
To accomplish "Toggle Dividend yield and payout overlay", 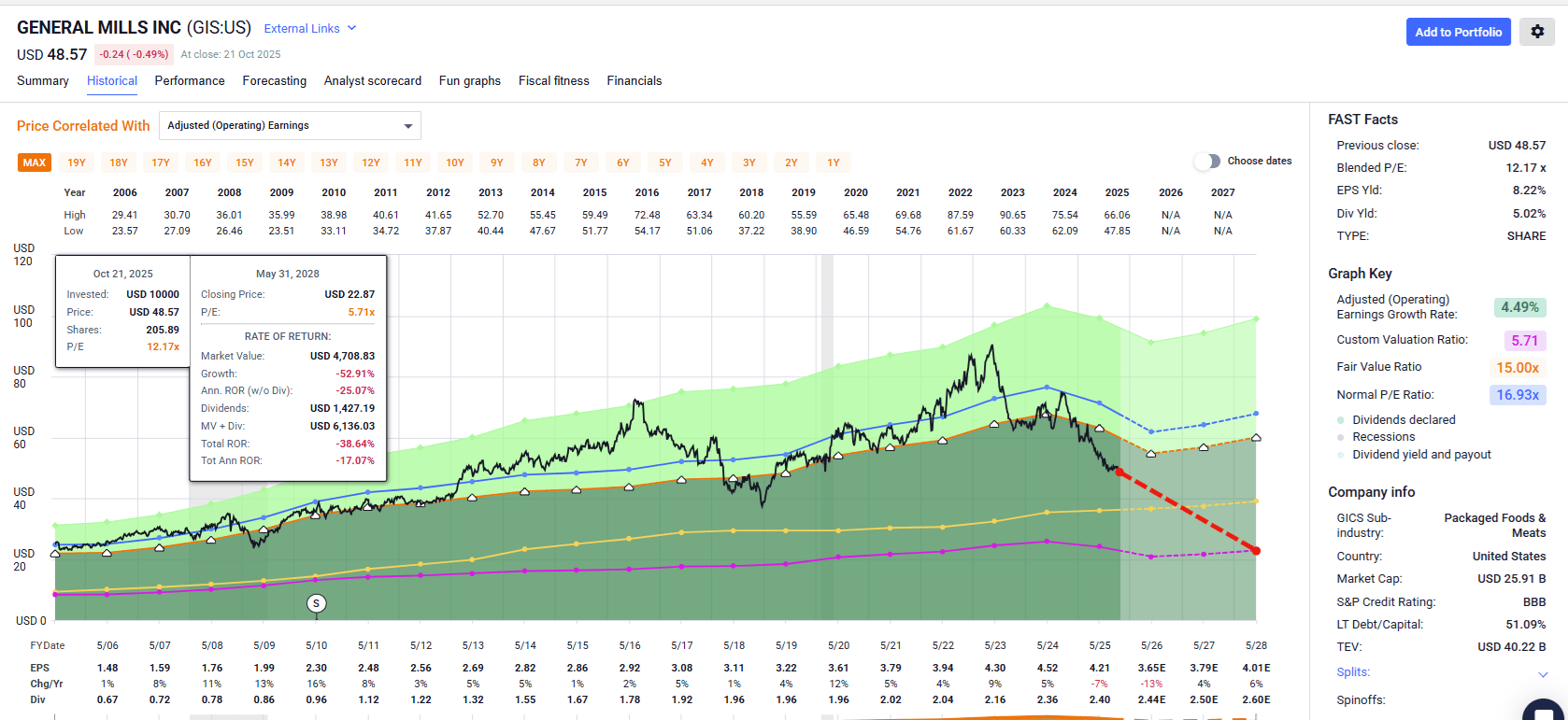I will point(1420,455).
